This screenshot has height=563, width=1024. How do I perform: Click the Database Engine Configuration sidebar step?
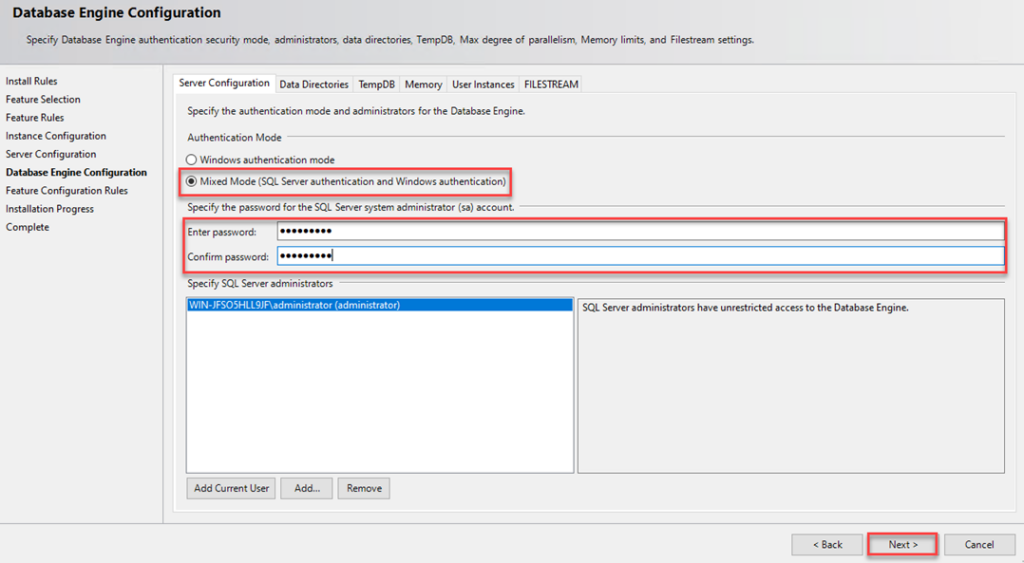(76, 172)
